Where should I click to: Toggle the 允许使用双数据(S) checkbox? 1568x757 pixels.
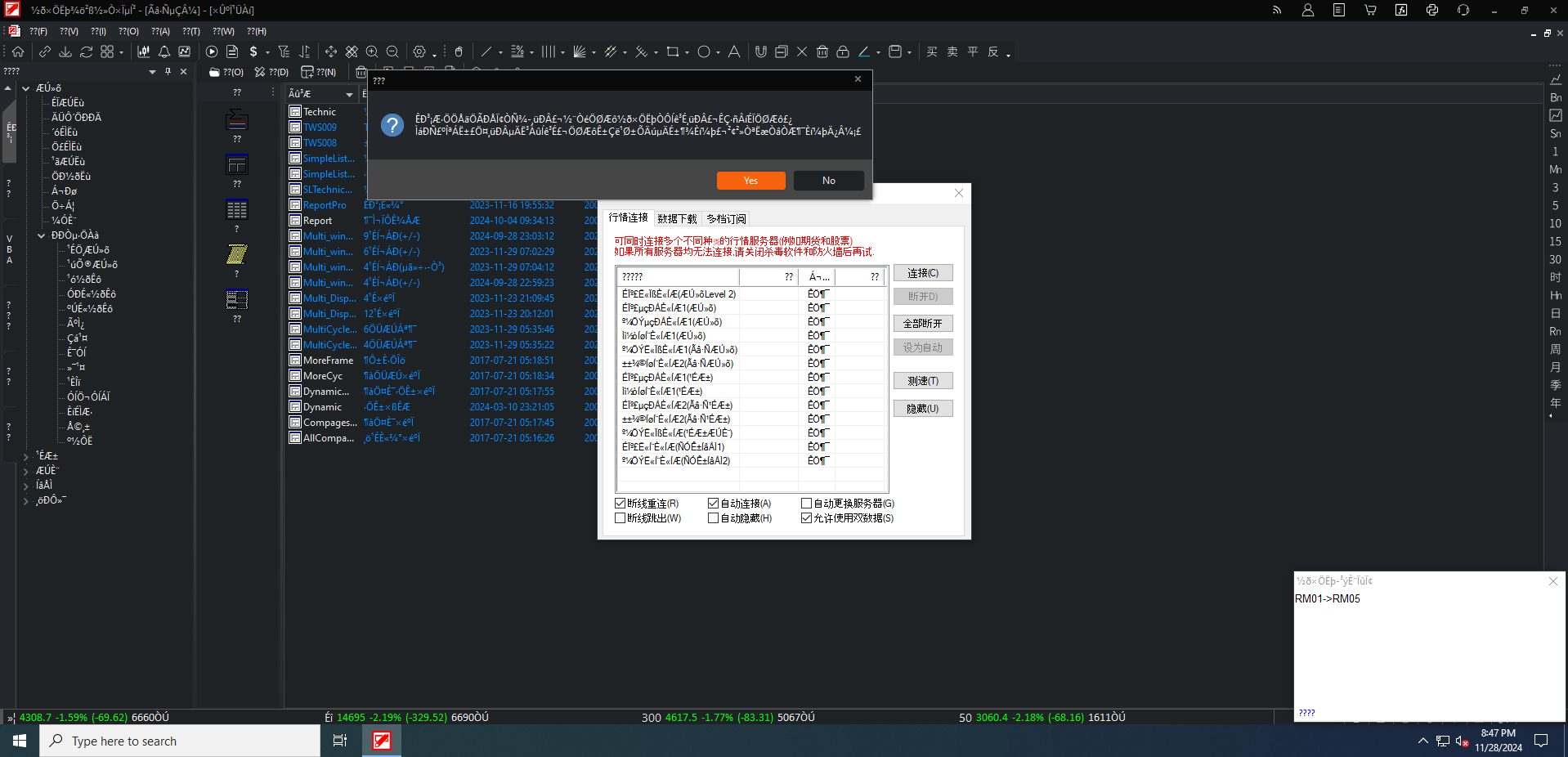[x=806, y=518]
